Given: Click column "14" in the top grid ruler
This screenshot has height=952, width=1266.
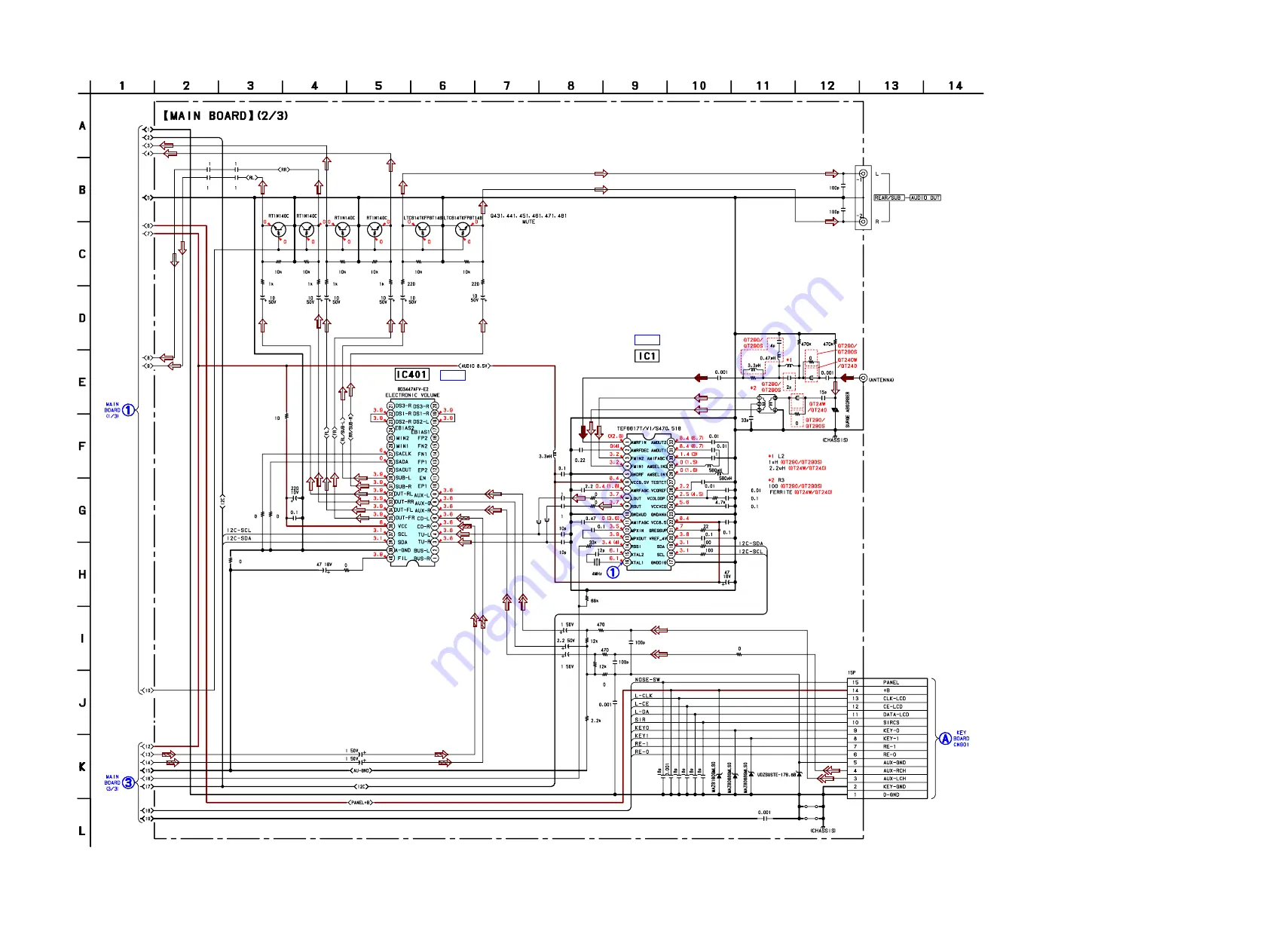Looking at the screenshot, I should coord(955,86).
